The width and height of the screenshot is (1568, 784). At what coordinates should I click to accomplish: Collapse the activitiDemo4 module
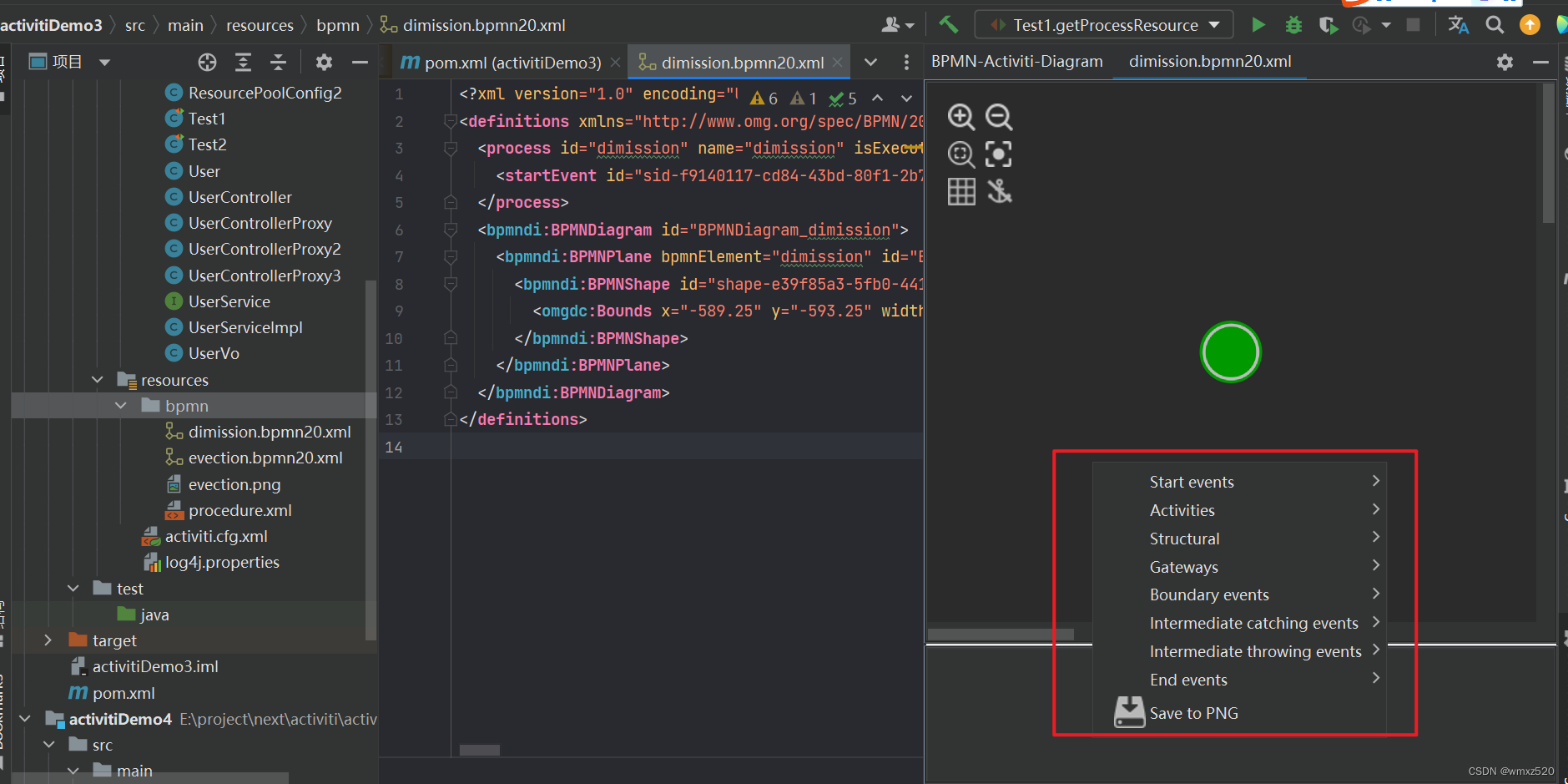(x=25, y=719)
